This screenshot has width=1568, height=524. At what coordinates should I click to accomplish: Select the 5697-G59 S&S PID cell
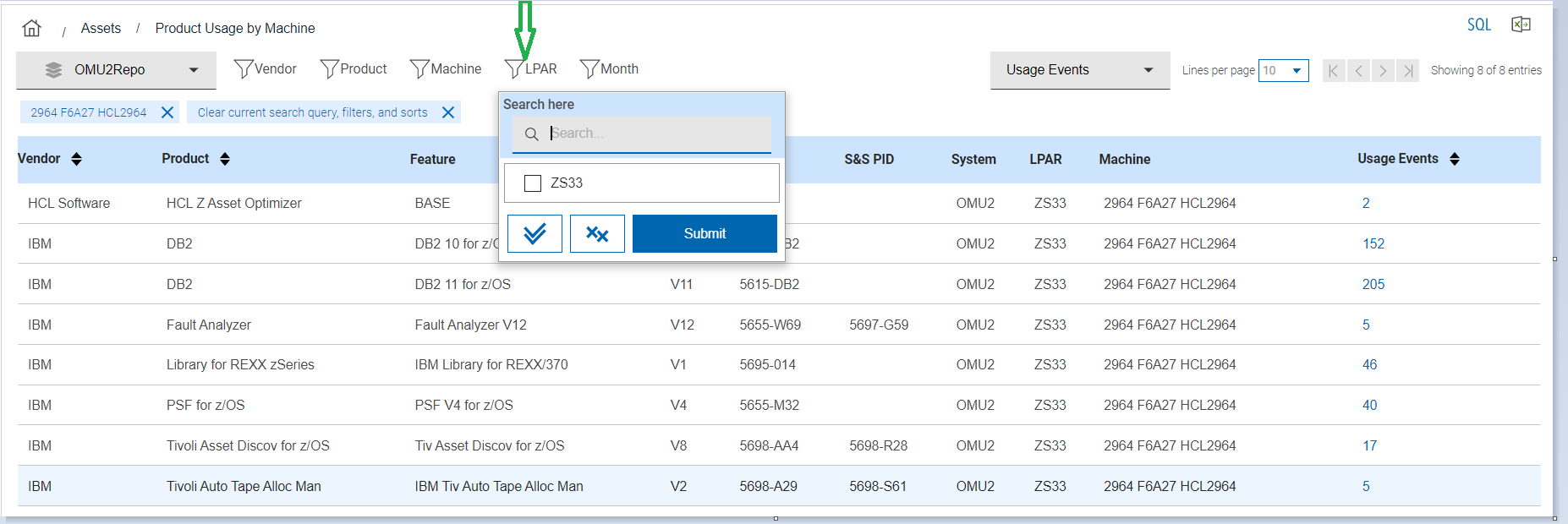[x=879, y=325]
